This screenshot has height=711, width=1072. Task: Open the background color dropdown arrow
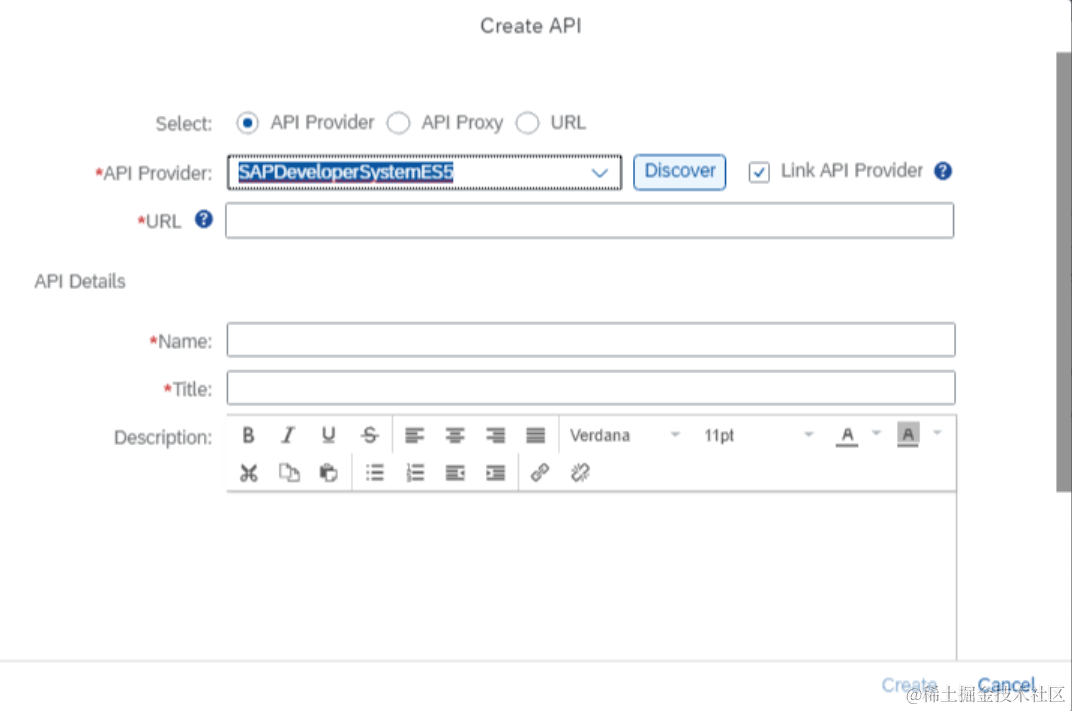937,433
